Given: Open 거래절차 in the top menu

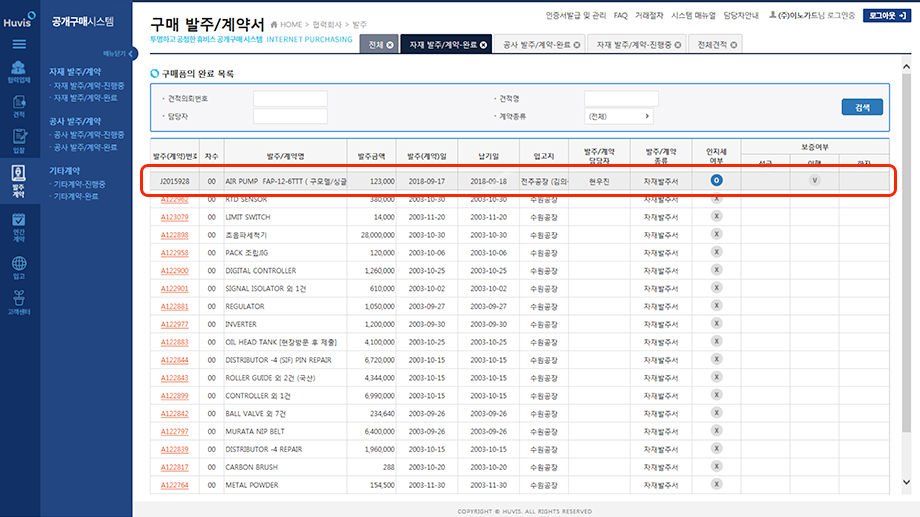Looking at the screenshot, I should pyautogui.click(x=649, y=16).
